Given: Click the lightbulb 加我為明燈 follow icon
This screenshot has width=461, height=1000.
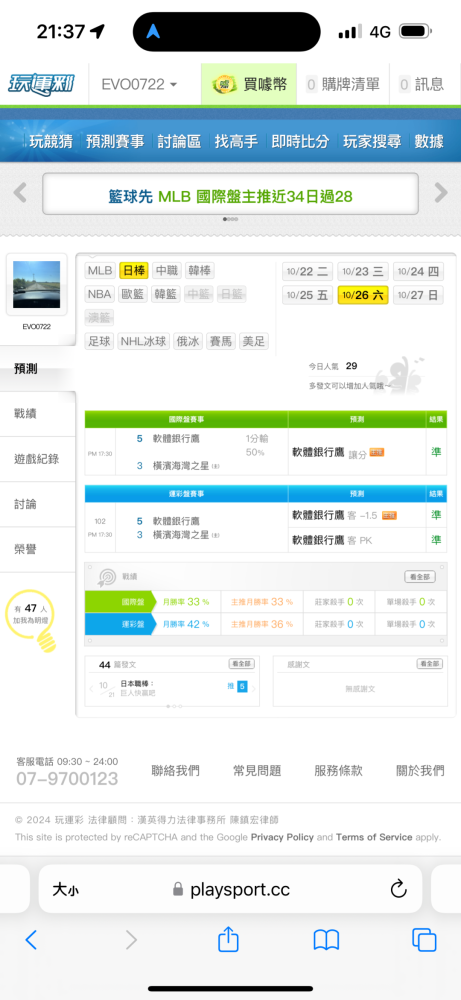Looking at the screenshot, I should click(x=31, y=621).
